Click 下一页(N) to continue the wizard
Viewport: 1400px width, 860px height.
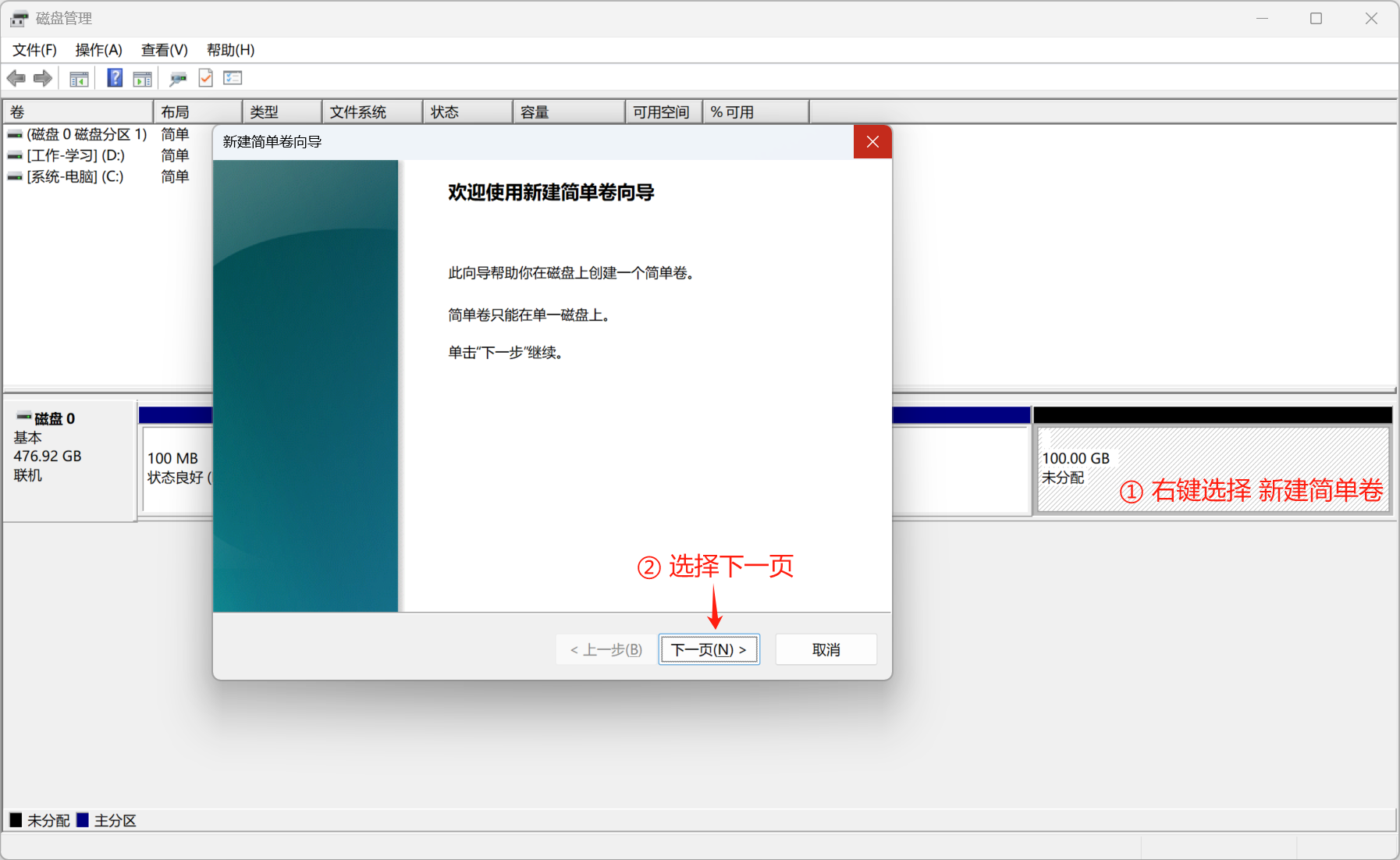click(x=709, y=649)
